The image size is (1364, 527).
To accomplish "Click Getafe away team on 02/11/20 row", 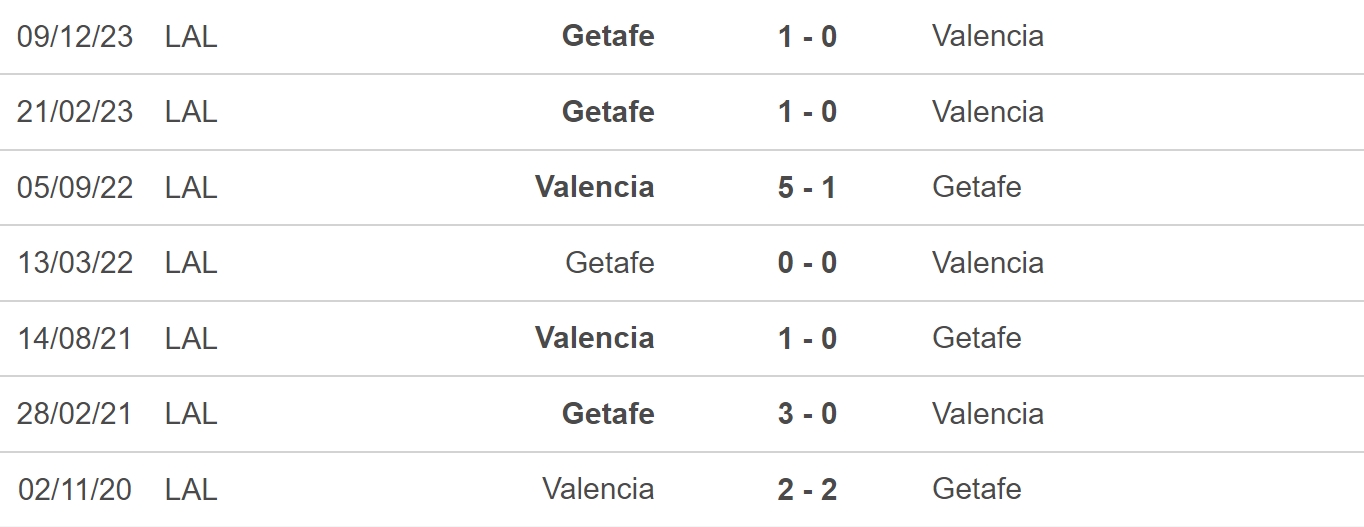I will (x=977, y=489).
